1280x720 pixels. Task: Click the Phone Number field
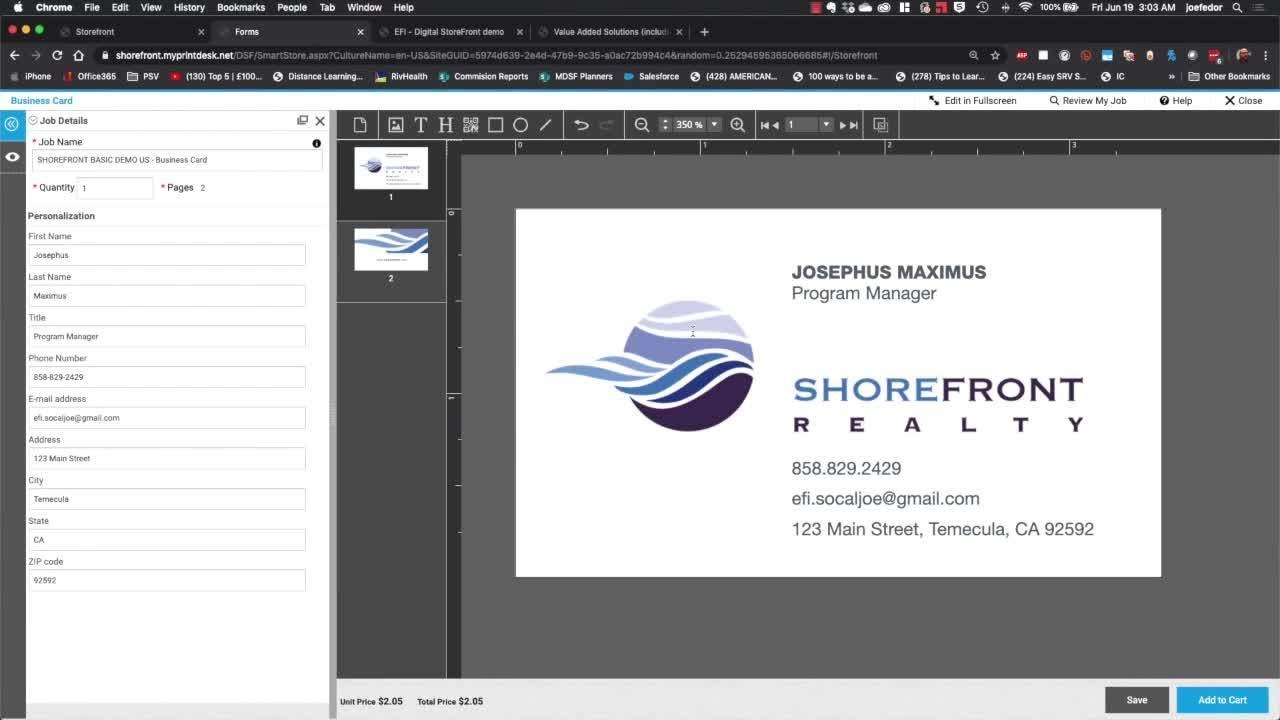tap(166, 377)
